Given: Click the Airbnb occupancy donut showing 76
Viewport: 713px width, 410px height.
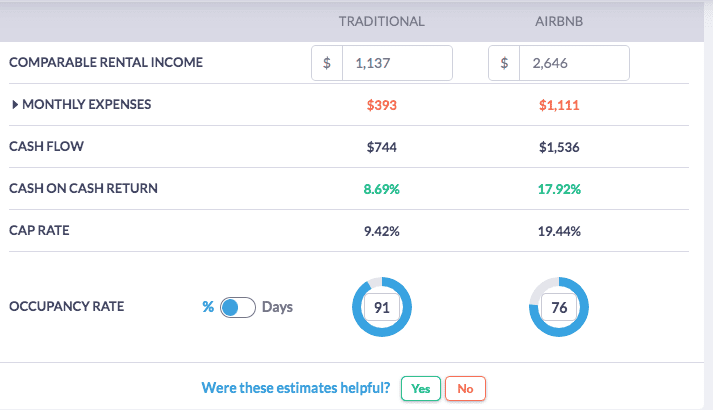Looking at the screenshot, I should [x=559, y=307].
